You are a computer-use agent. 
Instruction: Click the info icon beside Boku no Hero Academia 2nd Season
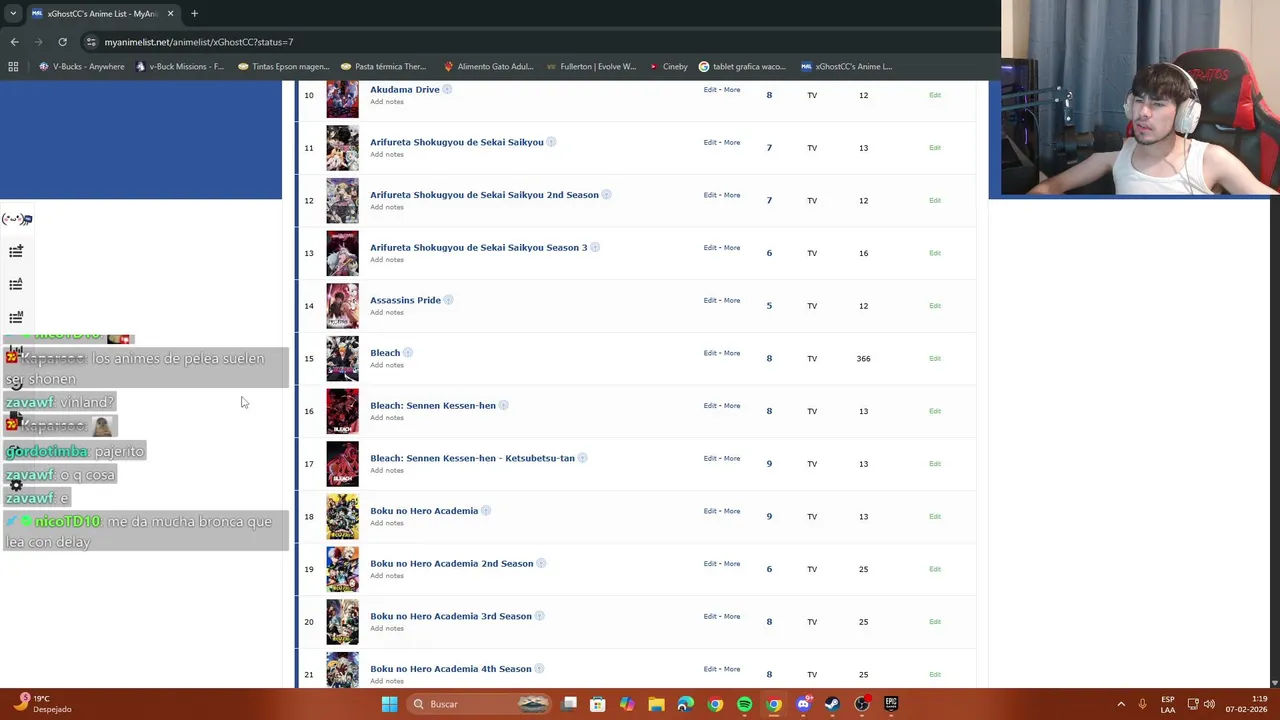[x=541, y=563]
